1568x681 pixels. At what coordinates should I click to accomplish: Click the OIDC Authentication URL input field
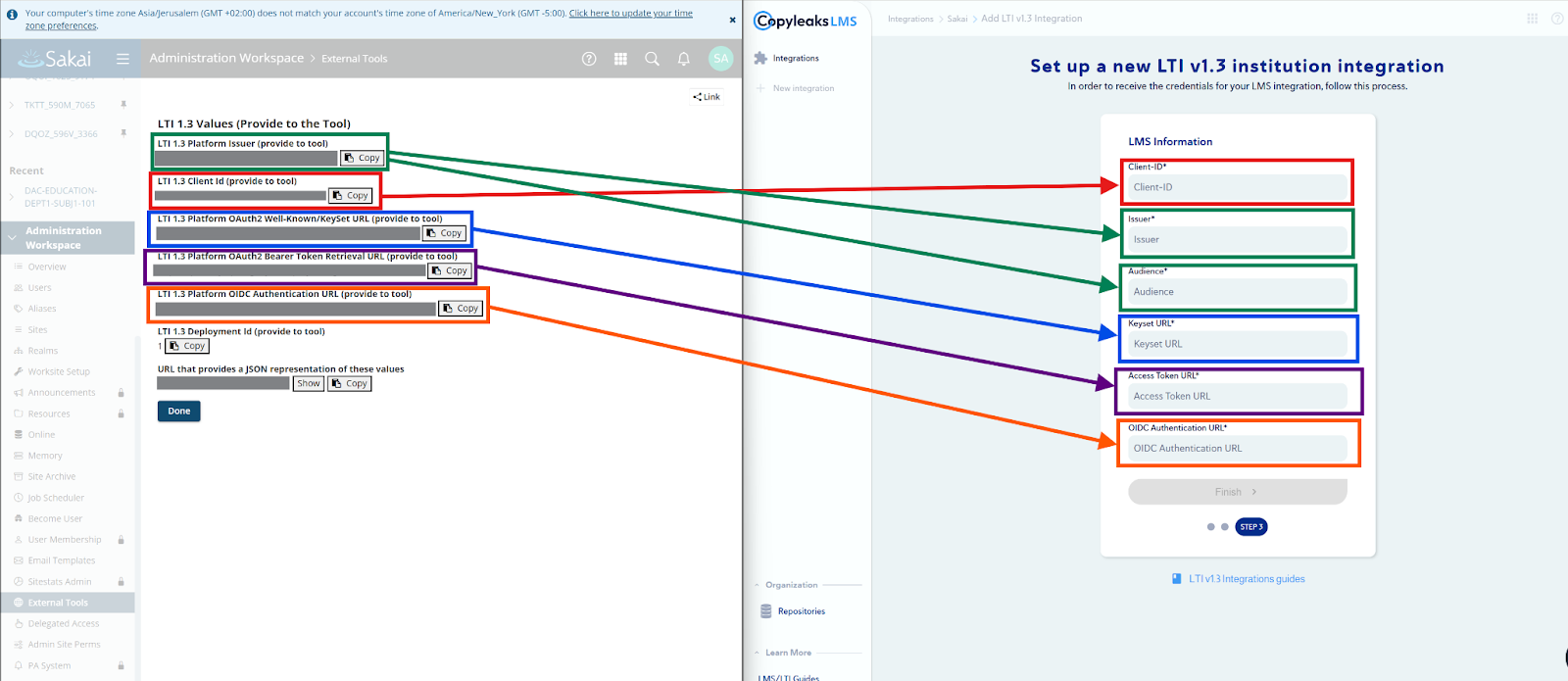coord(1237,449)
